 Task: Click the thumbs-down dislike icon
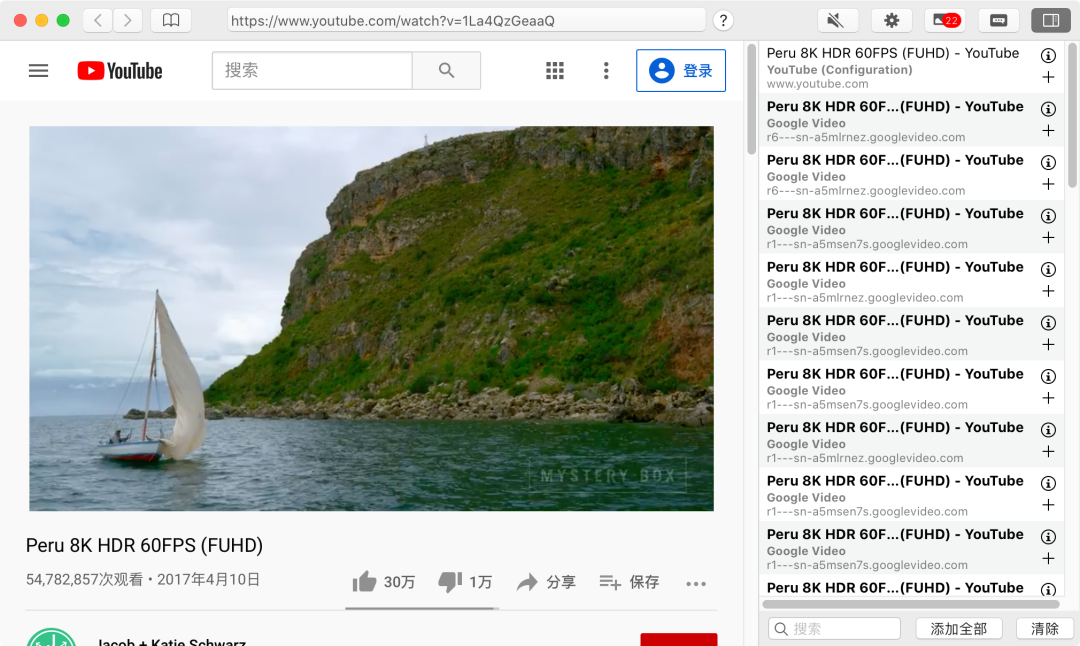(x=450, y=582)
